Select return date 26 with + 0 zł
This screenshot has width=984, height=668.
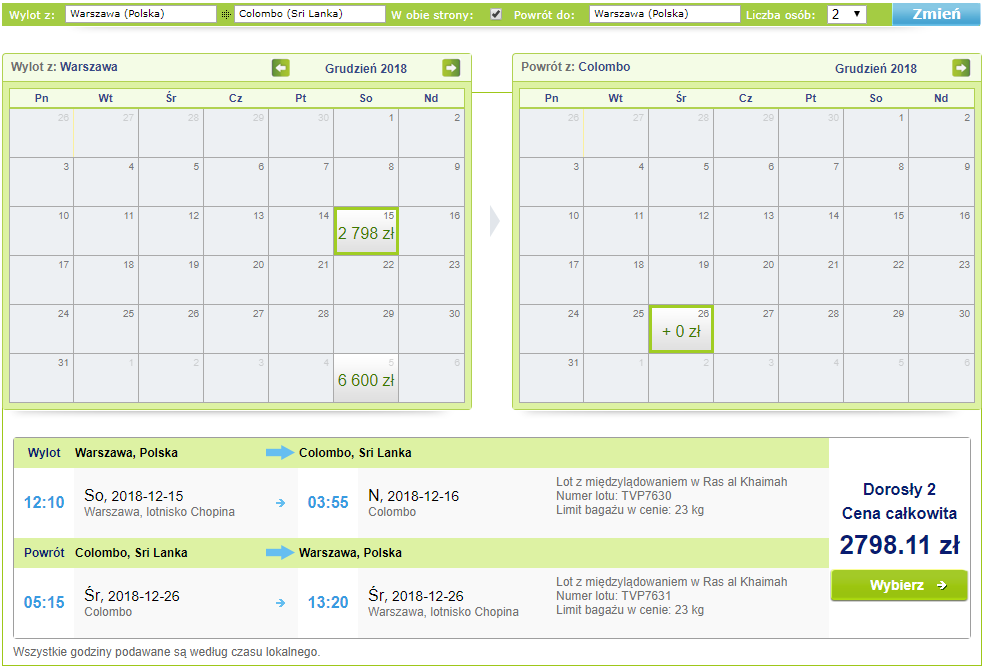coord(681,329)
